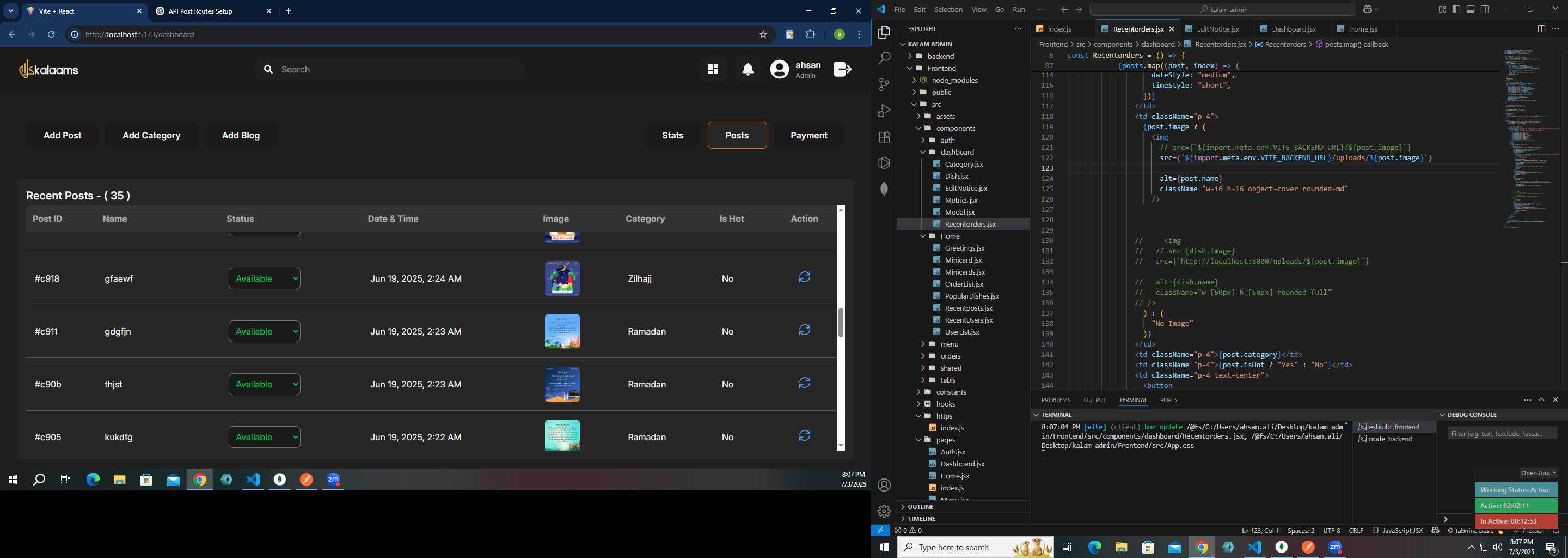Expand the menu folder in explorer
Image resolution: width=1568 pixels, height=558 pixels.
(x=949, y=344)
